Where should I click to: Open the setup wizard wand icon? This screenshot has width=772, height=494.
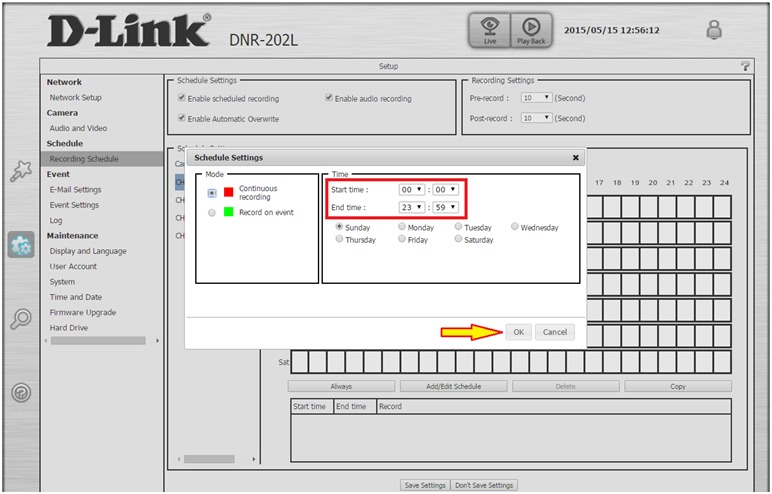(x=20, y=171)
